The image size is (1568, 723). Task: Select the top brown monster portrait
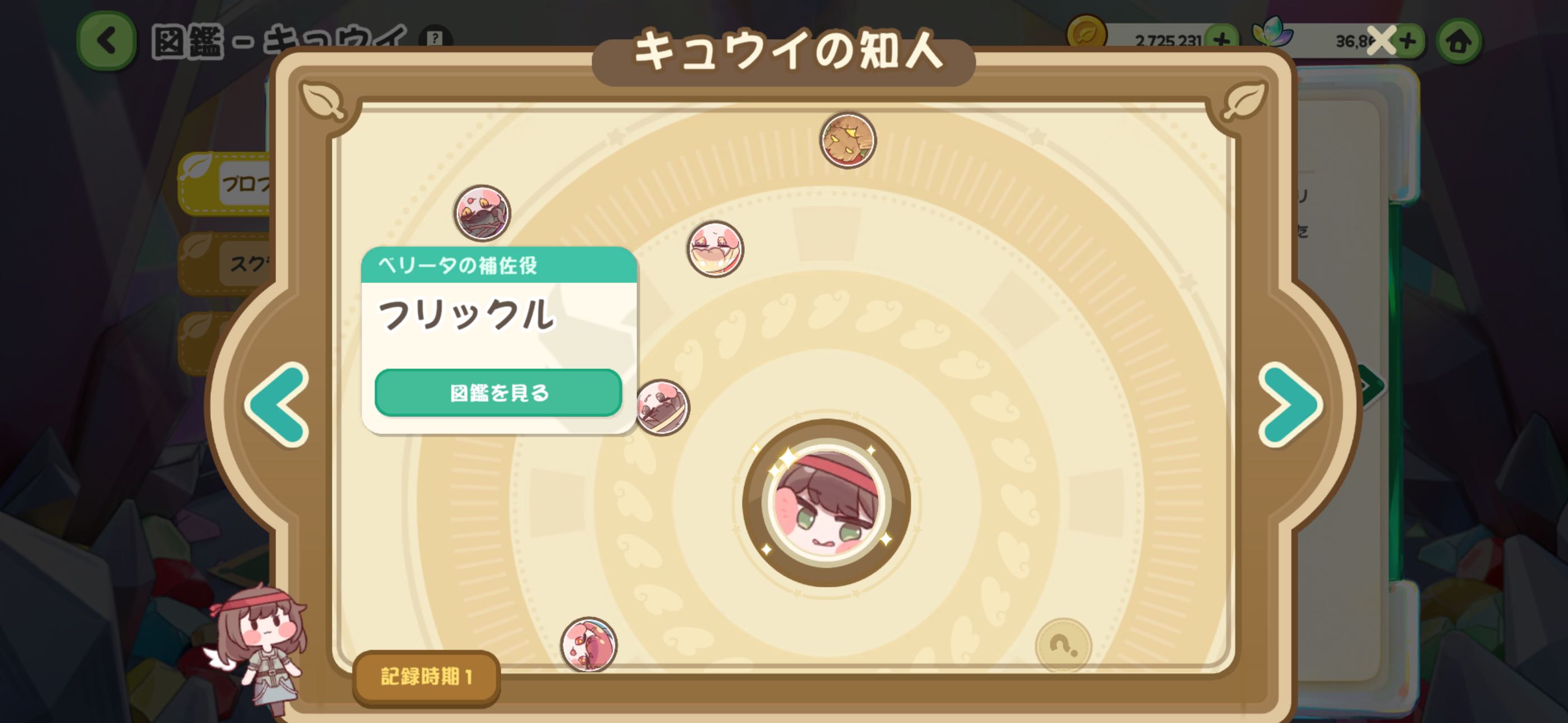(x=847, y=141)
